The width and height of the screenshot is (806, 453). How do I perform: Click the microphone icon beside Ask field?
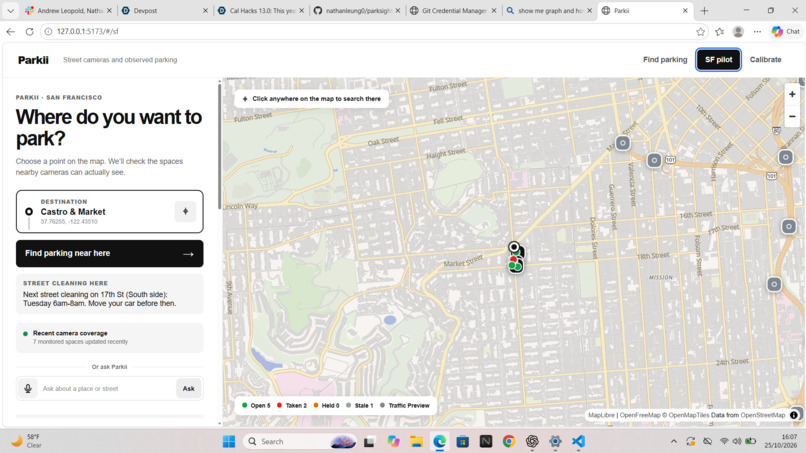point(28,389)
